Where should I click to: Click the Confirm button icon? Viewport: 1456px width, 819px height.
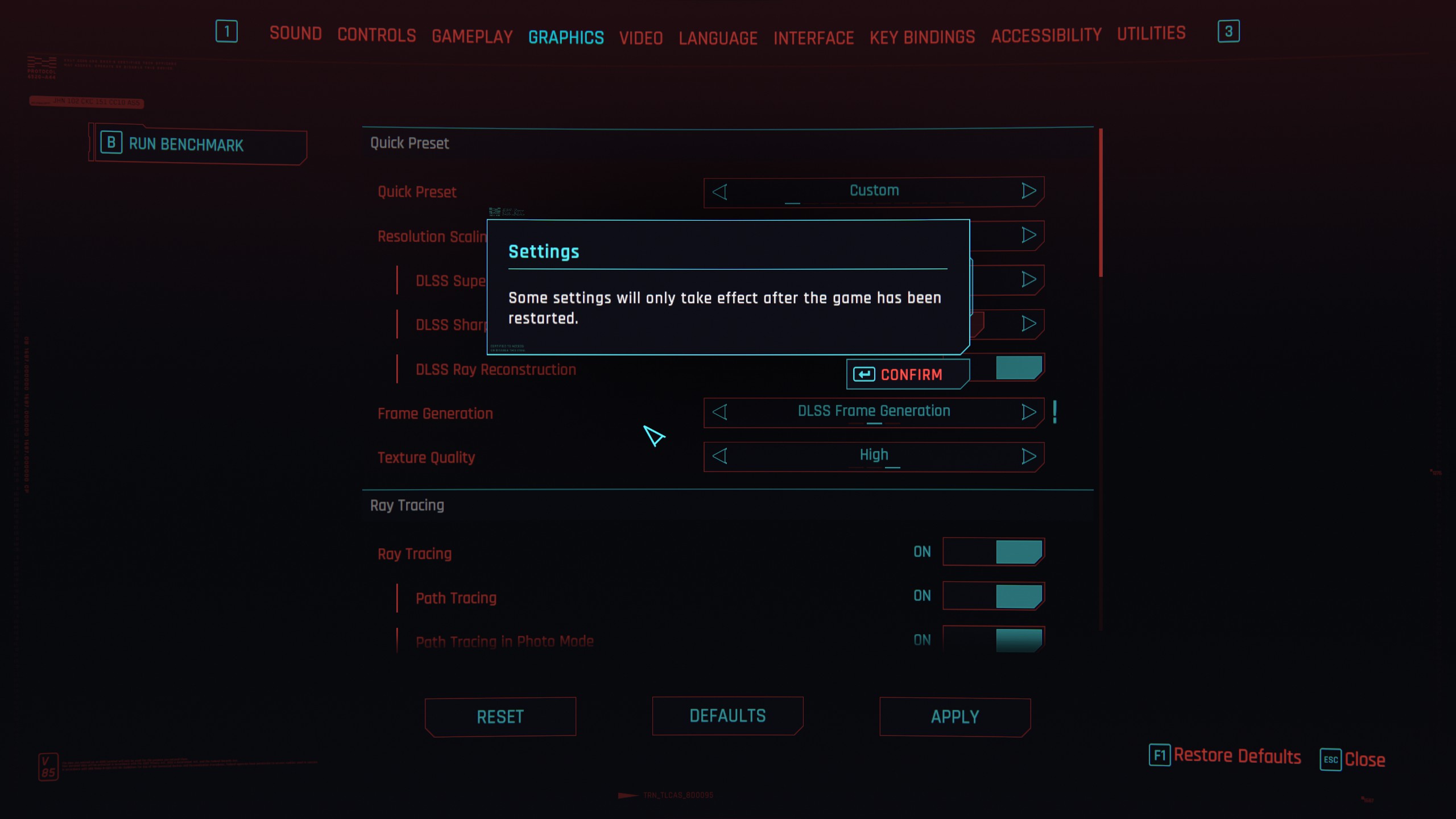click(x=862, y=374)
